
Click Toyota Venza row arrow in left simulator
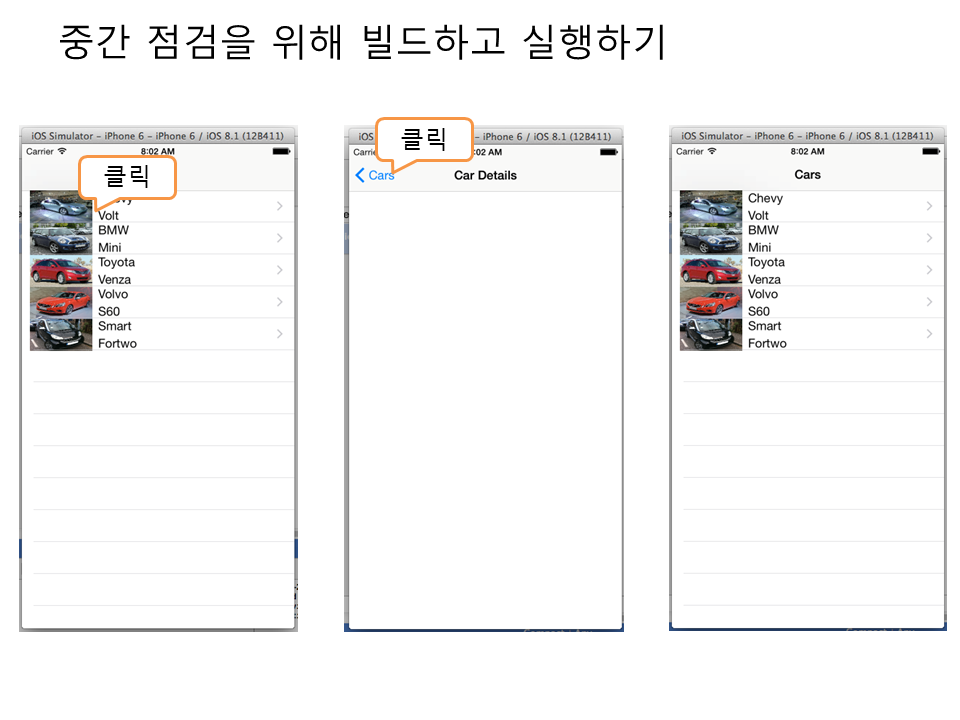click(279, 270)
